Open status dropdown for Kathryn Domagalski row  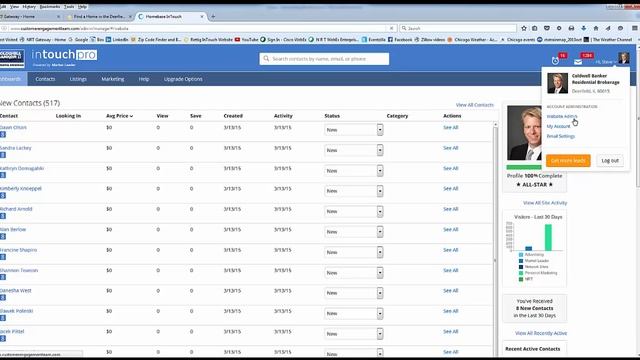tap(354, 171)
